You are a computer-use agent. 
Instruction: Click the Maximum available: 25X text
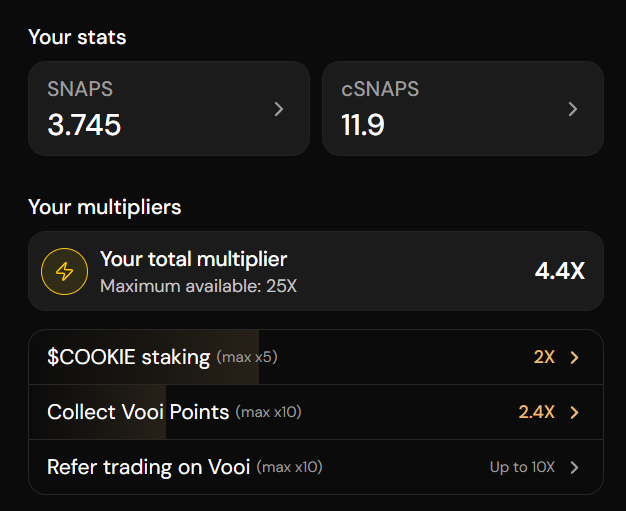pos(198,286)
